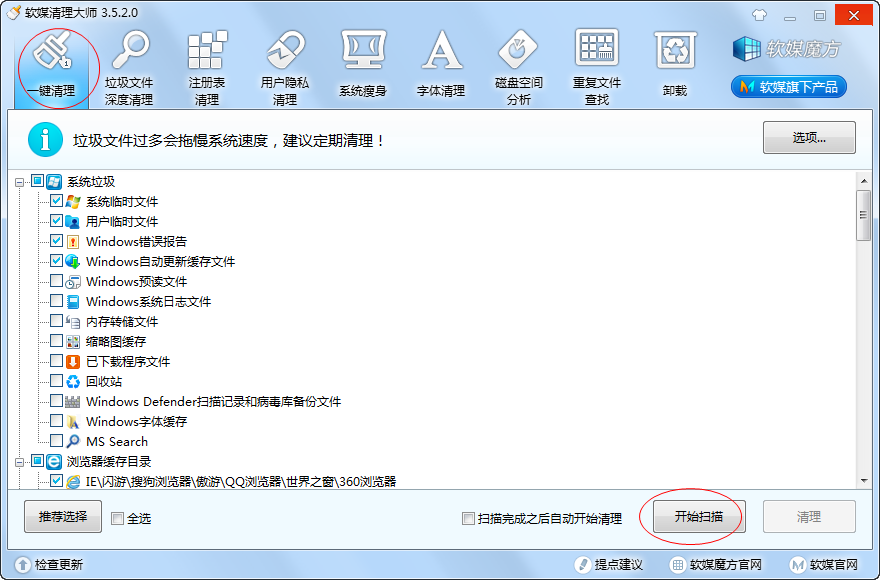Screen dimensions: 880x580
Task: Click 软媒旗下产品 button
Action: (x=789, y=87)
